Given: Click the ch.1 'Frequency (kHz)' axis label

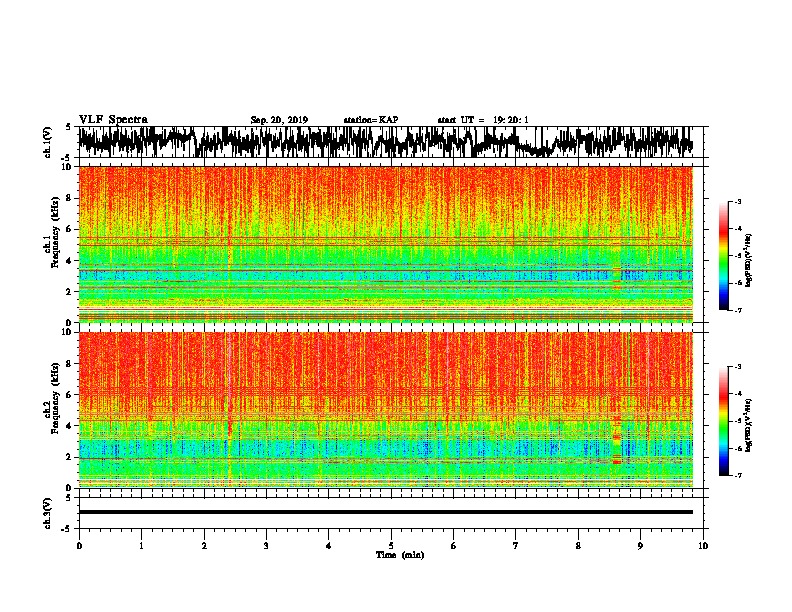Looking at the screenshot, I should [55, 232].
